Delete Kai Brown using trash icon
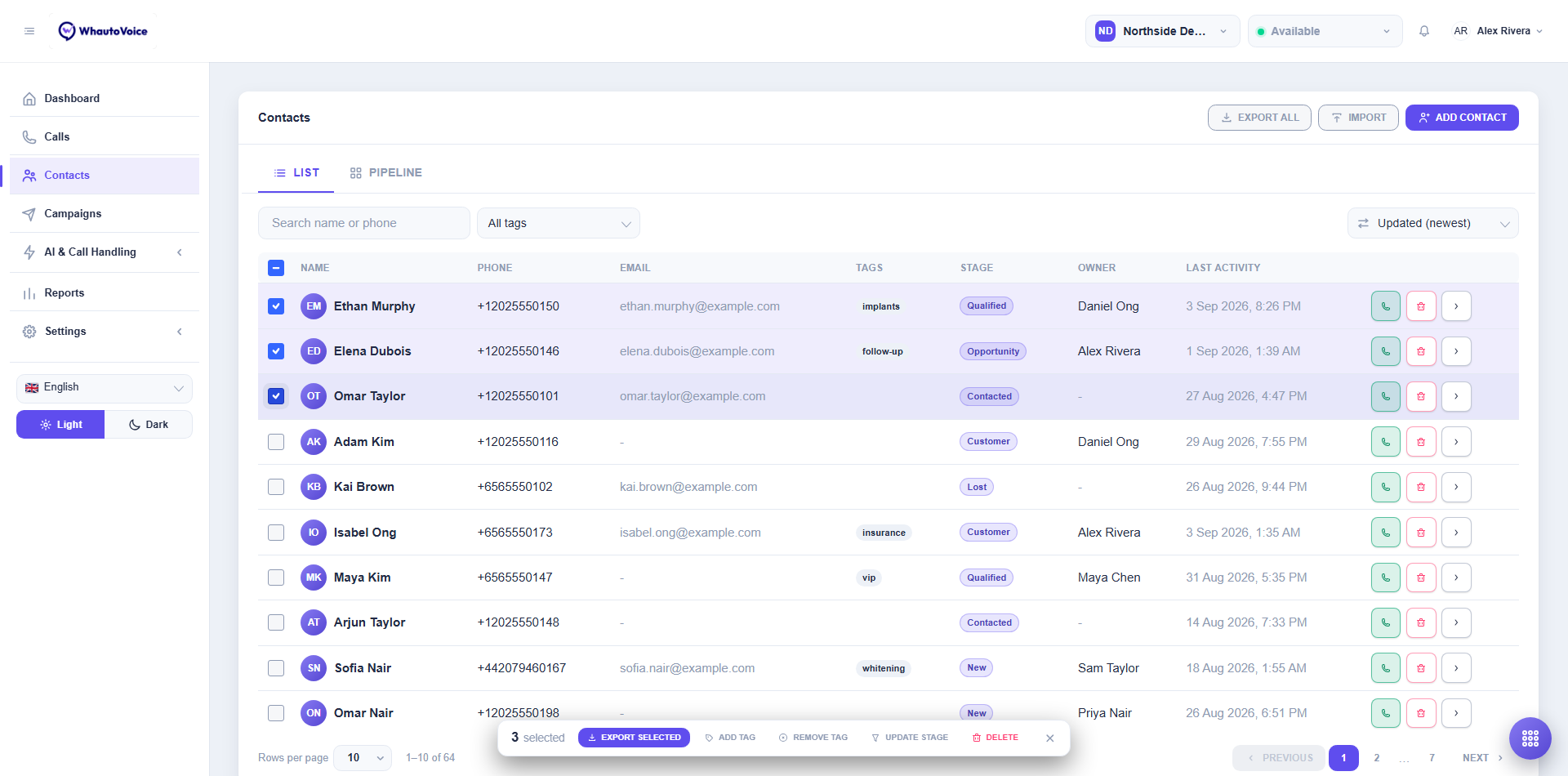 click(x=1421, y=487)
